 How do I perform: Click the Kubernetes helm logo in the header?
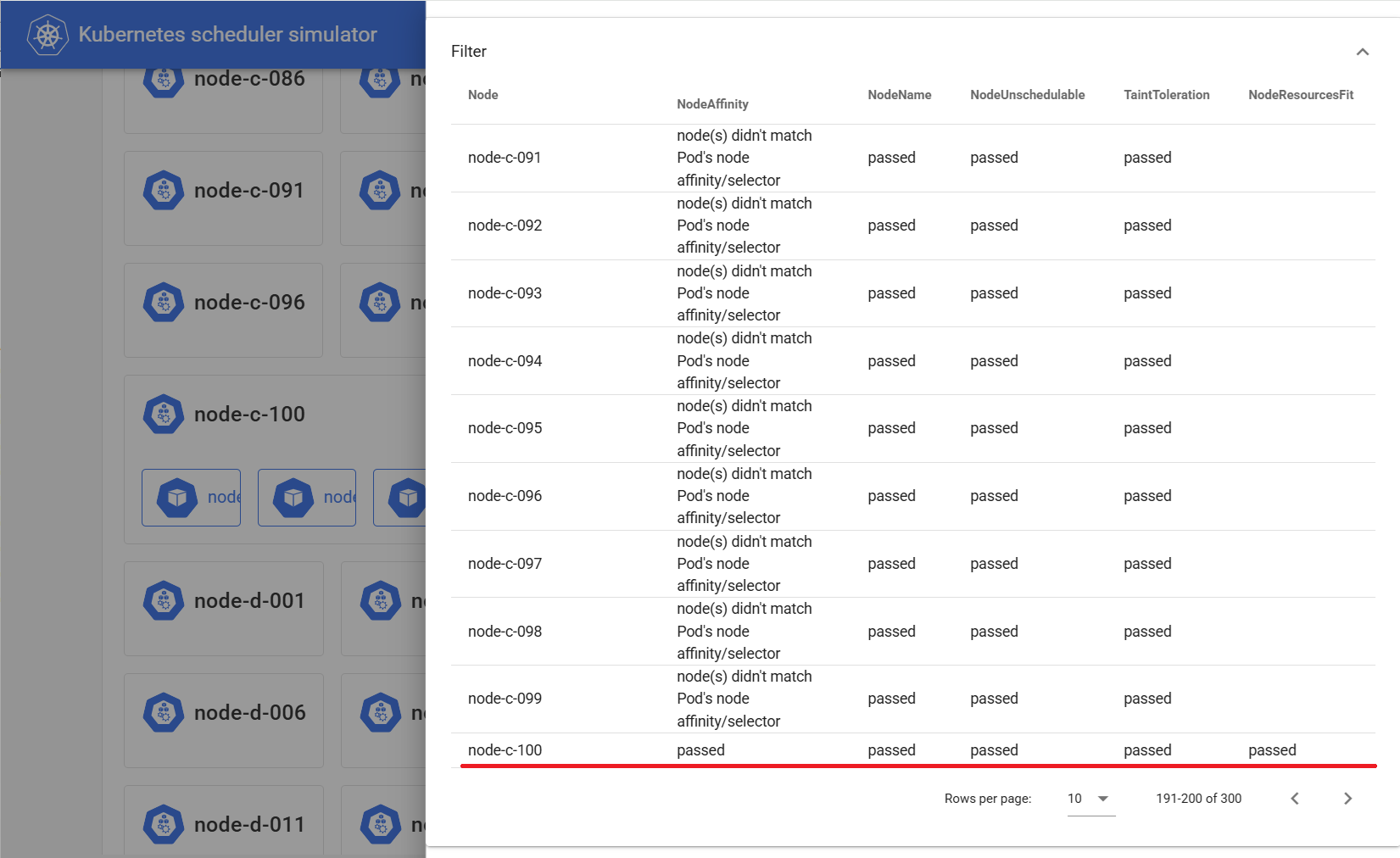point(47,35)
